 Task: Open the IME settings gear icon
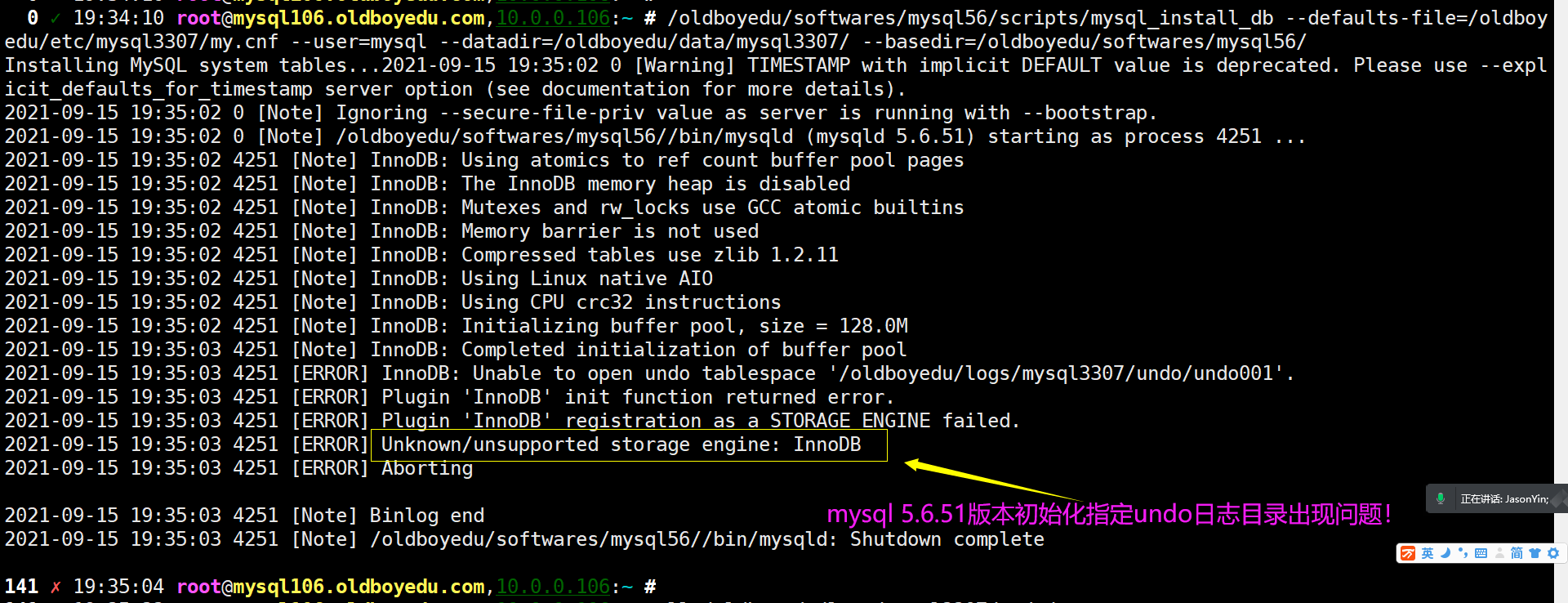coord(1553,553)
